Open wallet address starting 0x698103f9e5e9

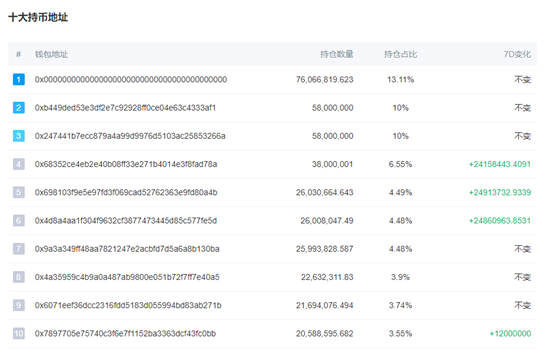126,193
